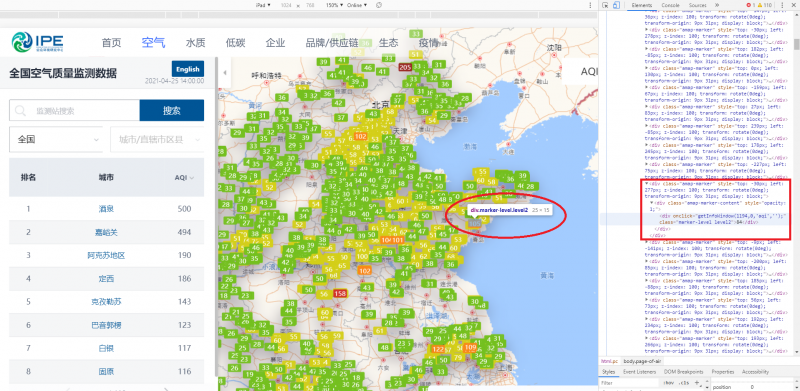Toggle the :hov element state option
The image size is (800, 391).
(668, 382)
